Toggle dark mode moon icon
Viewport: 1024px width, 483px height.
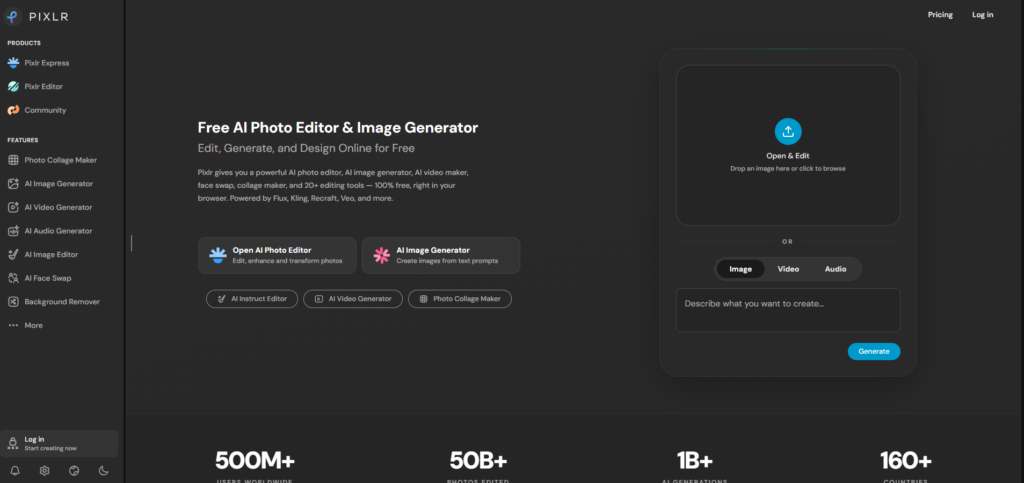pos(103,471)
